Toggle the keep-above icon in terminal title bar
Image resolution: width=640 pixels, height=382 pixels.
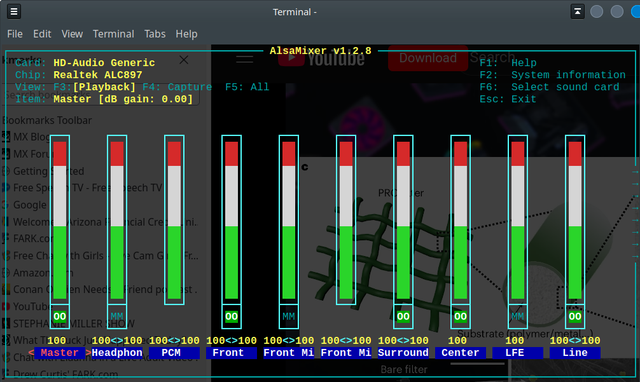coord(578,11)
